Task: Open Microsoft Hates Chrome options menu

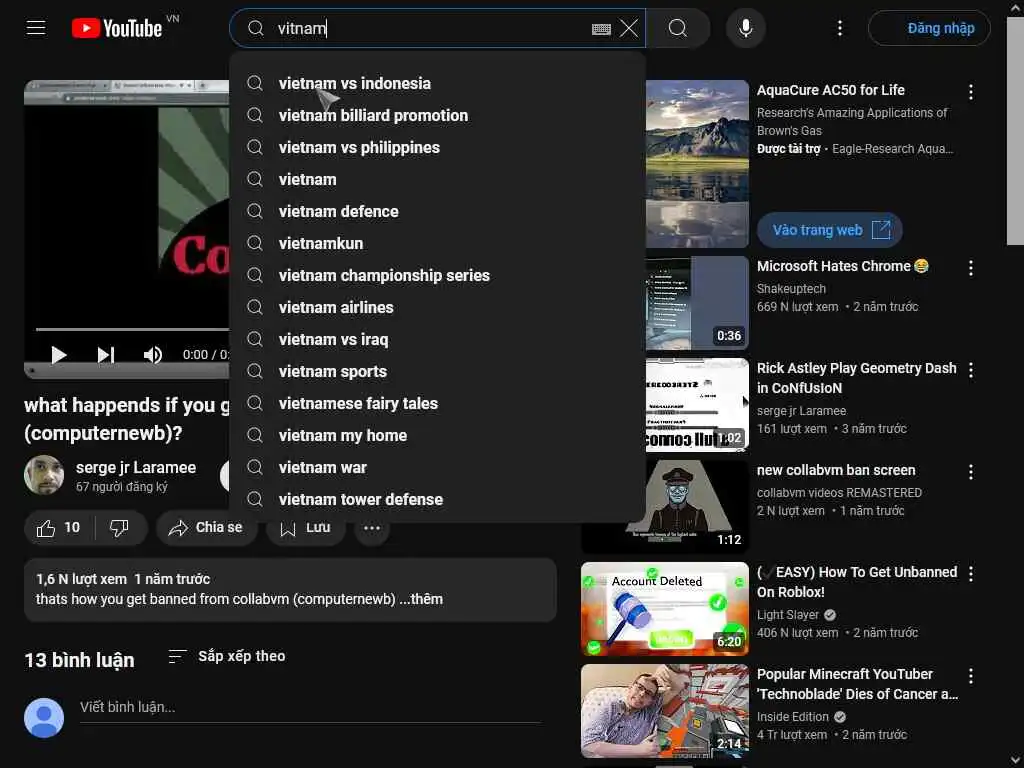Action: [971, 268]
